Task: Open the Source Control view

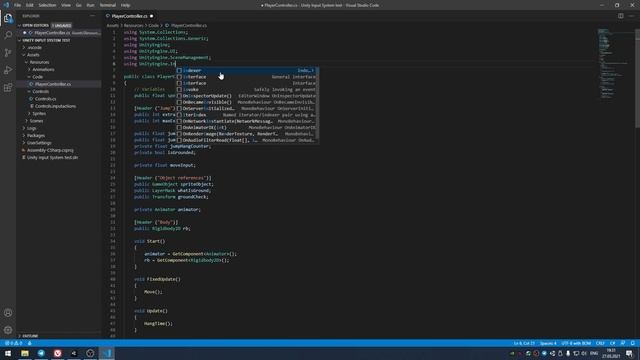Action: tap(8, 53)
